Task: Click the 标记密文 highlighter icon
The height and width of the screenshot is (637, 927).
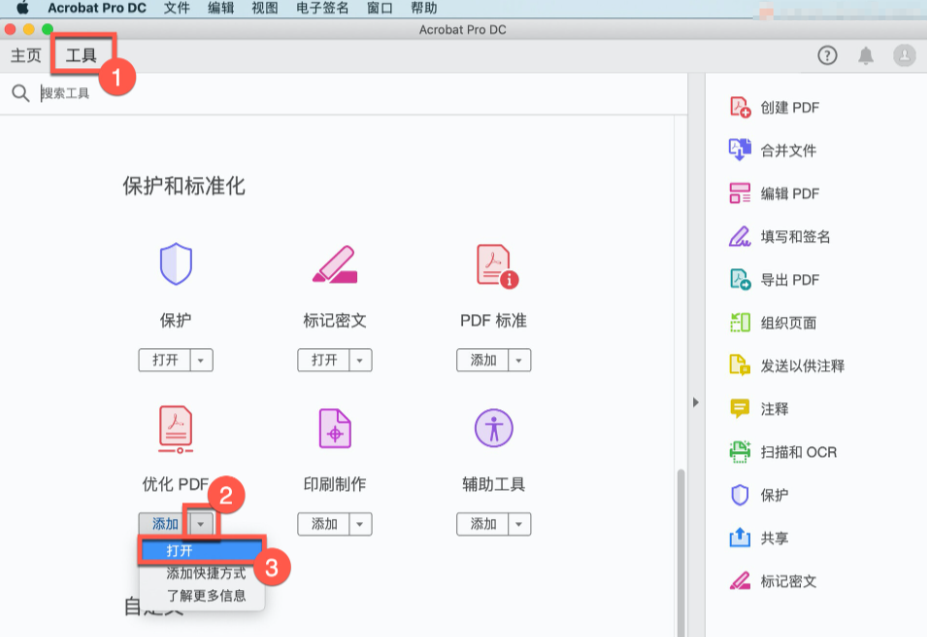Action: click(333, 266)
